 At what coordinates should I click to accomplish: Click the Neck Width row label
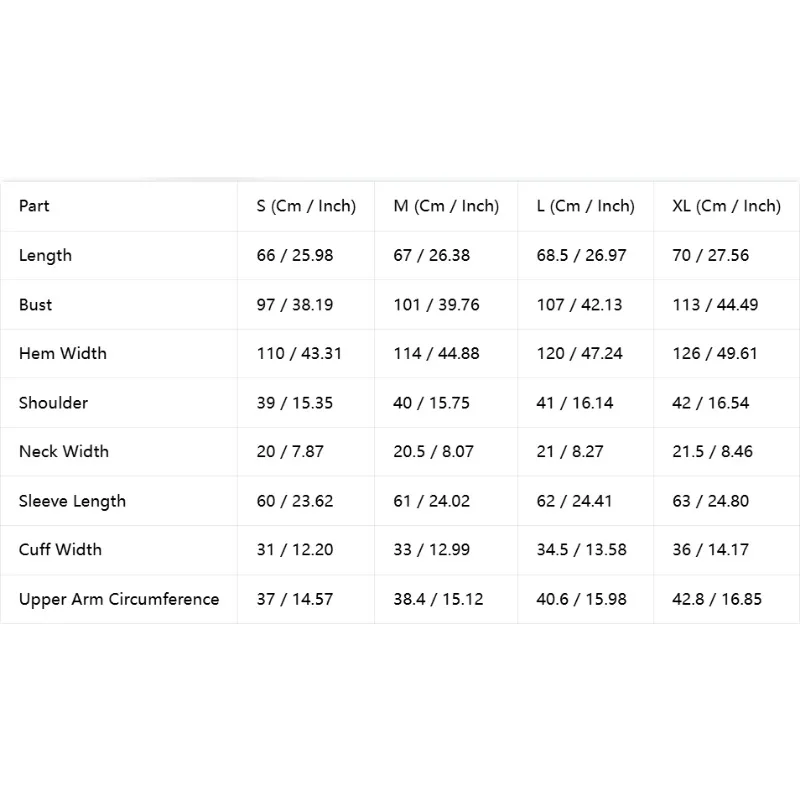(x=64, y=452)
